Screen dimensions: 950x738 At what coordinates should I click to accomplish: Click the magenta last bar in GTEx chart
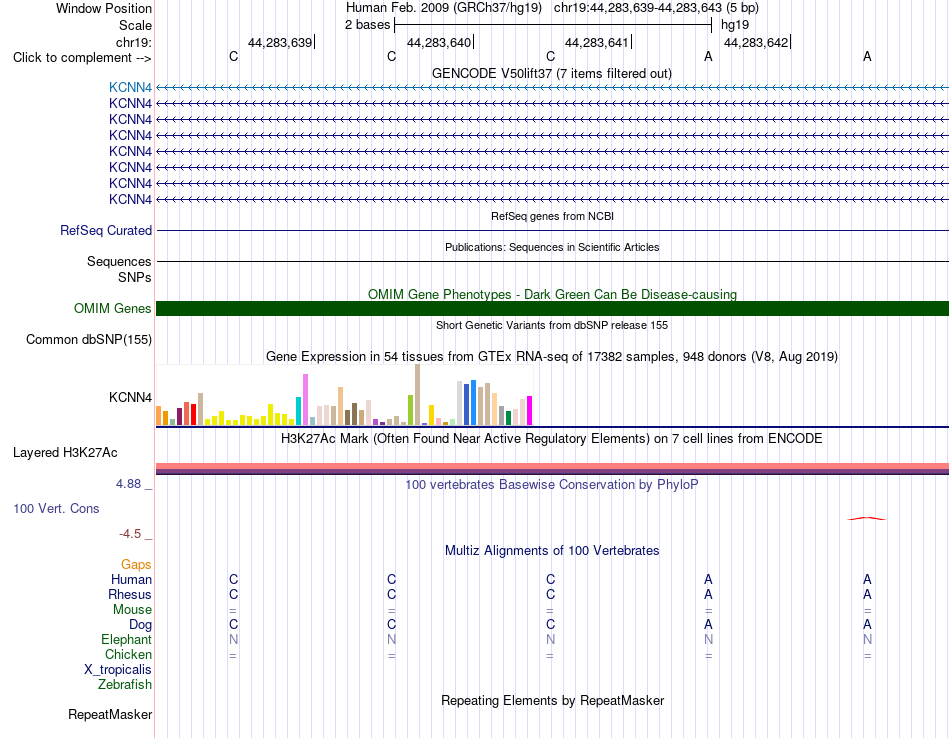point(530,411)
